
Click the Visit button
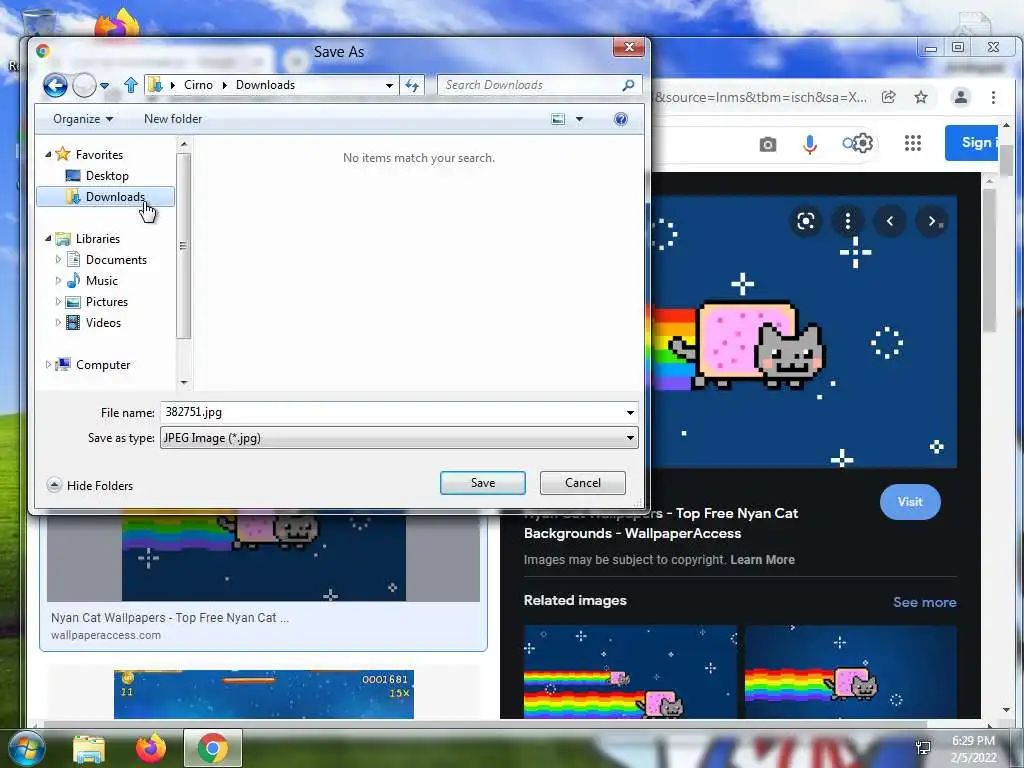(910, 502)
